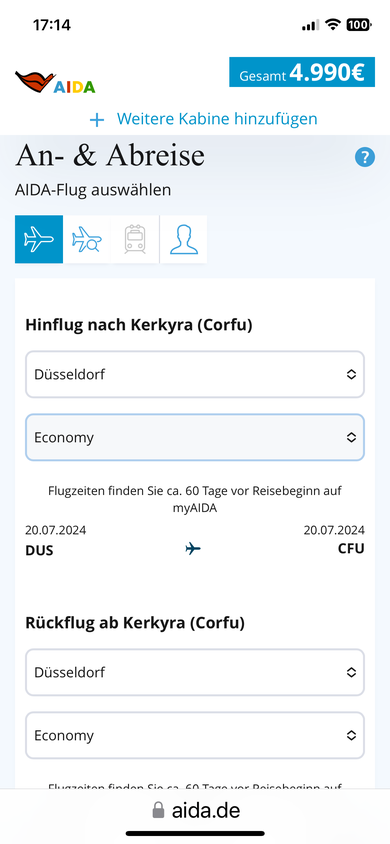Screen dimensions: 390x844
Task: Tap the battery indicator in status bar
Action: [x=358, y=24]
